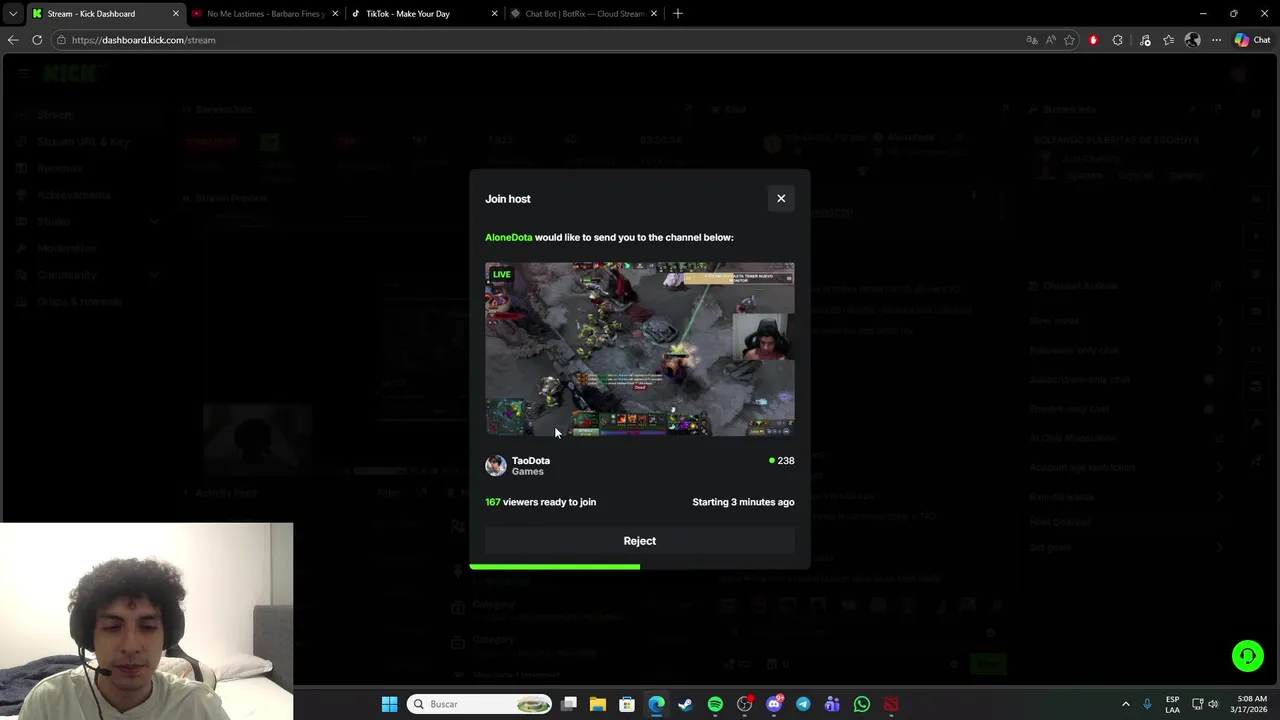Switch to the Chat Bot BotRix tab
This screenshot has height=720, width=1280.
pos(584,14)
